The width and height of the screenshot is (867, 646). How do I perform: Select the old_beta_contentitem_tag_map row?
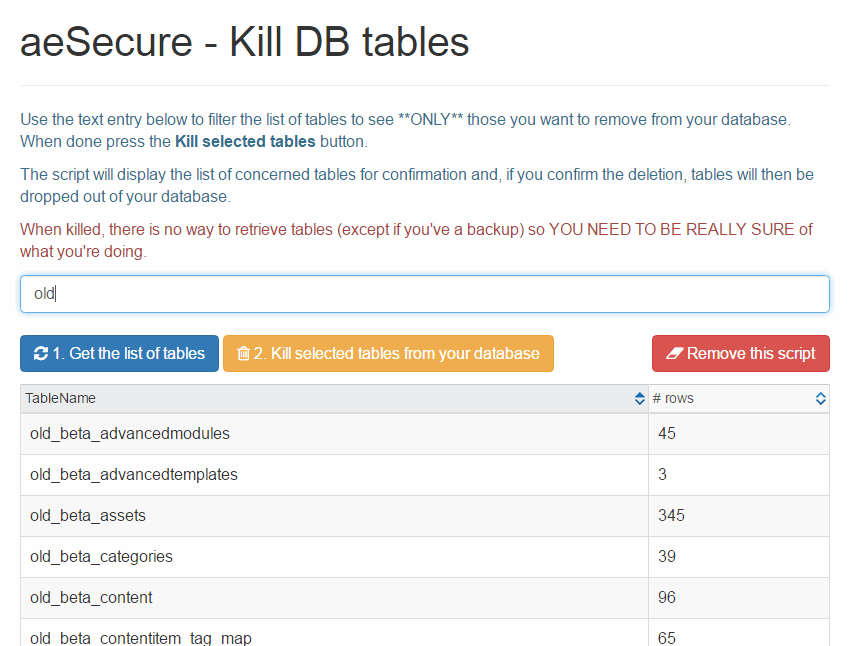425,633
